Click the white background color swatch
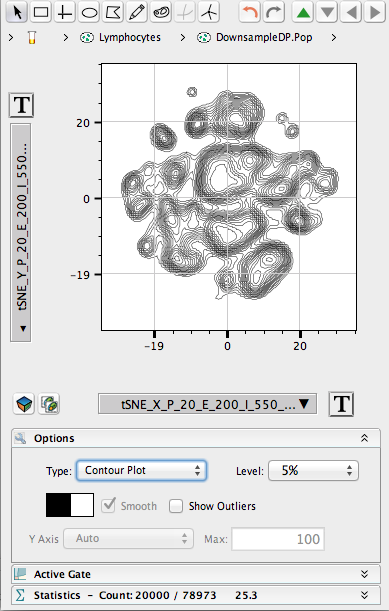 pos(82,505)
